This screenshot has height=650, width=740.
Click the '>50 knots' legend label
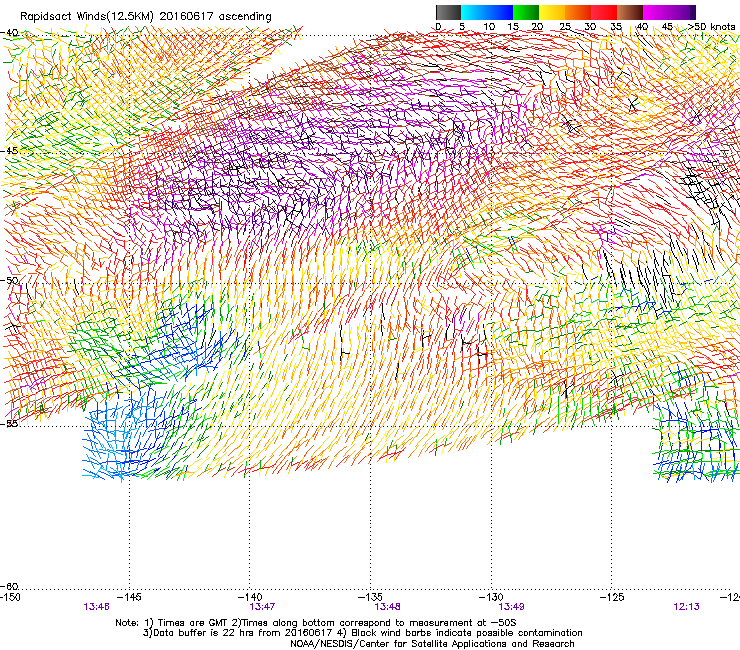(712, 26)
